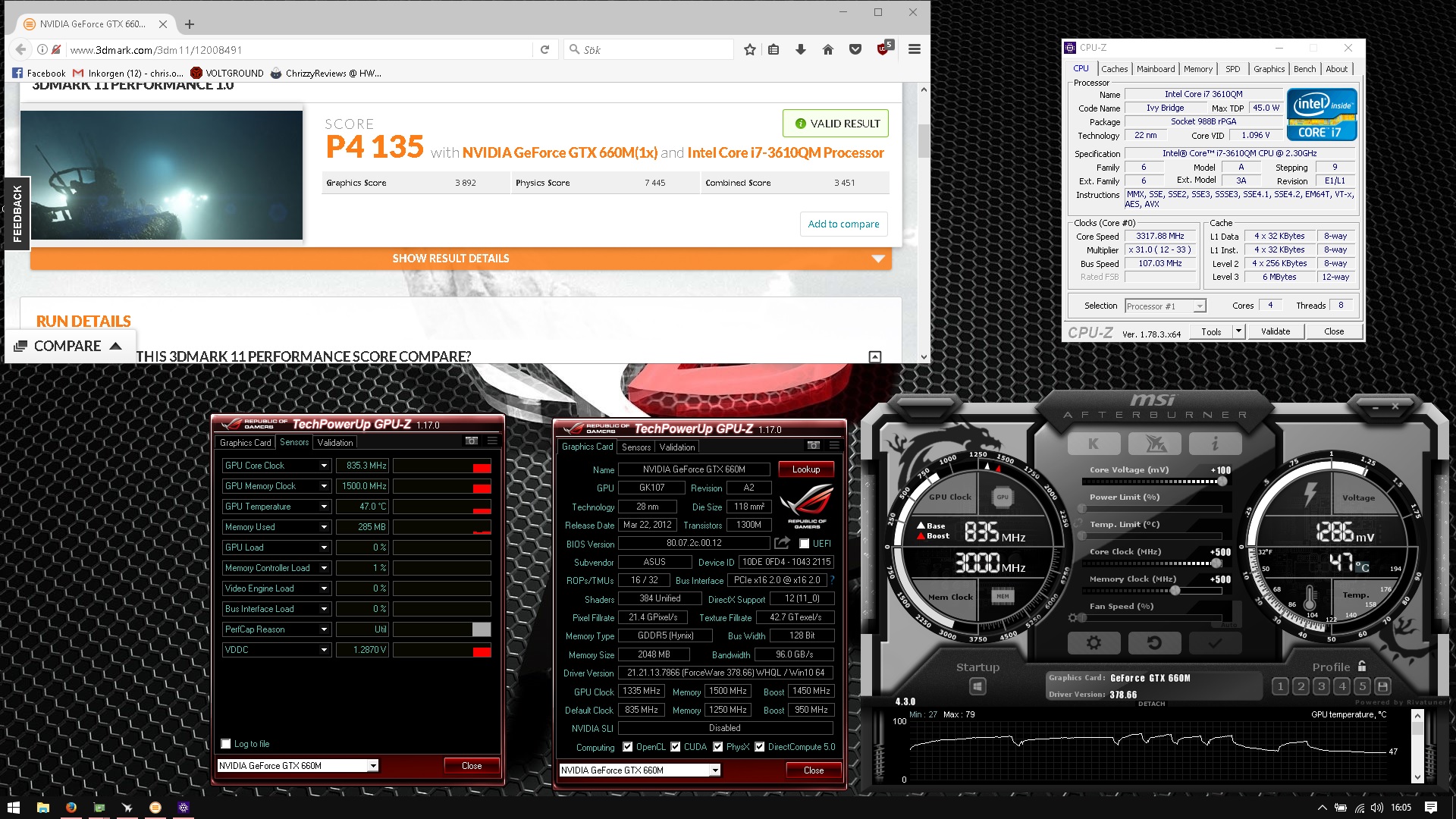
Task: Toggle the PhysX checkbox in GPU-Z
Action: coord(717,747)
